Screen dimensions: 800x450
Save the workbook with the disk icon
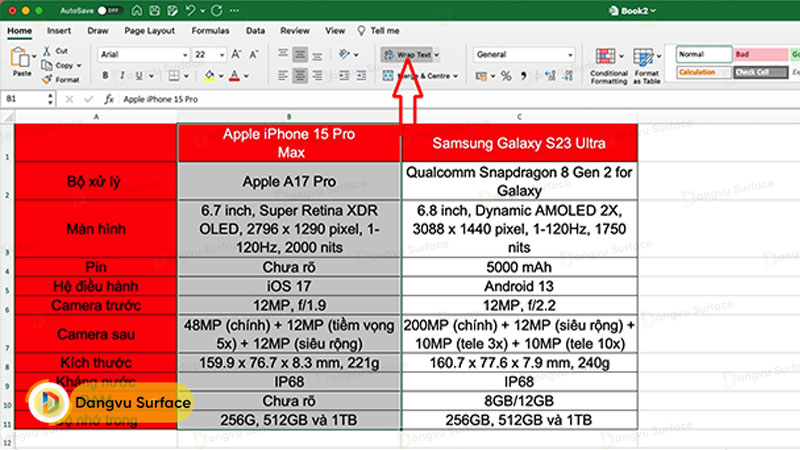[x=155, y=10]
